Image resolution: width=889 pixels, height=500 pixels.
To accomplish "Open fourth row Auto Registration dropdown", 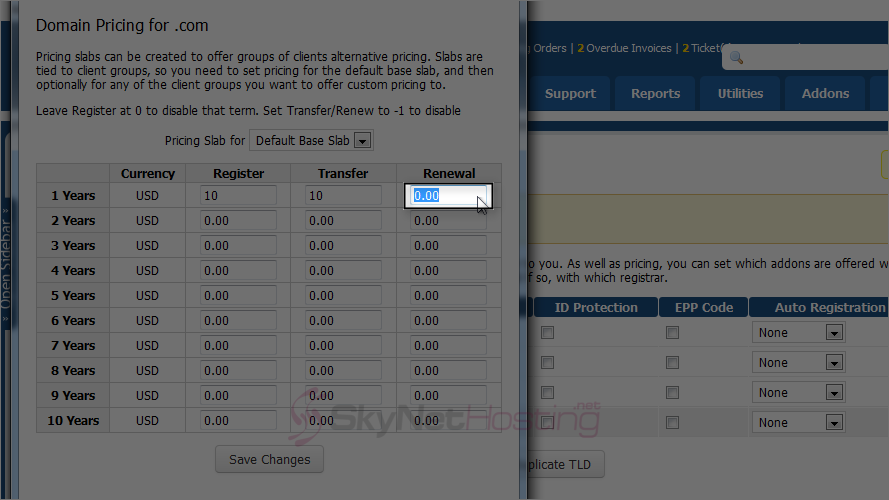I will coord(798,422).
